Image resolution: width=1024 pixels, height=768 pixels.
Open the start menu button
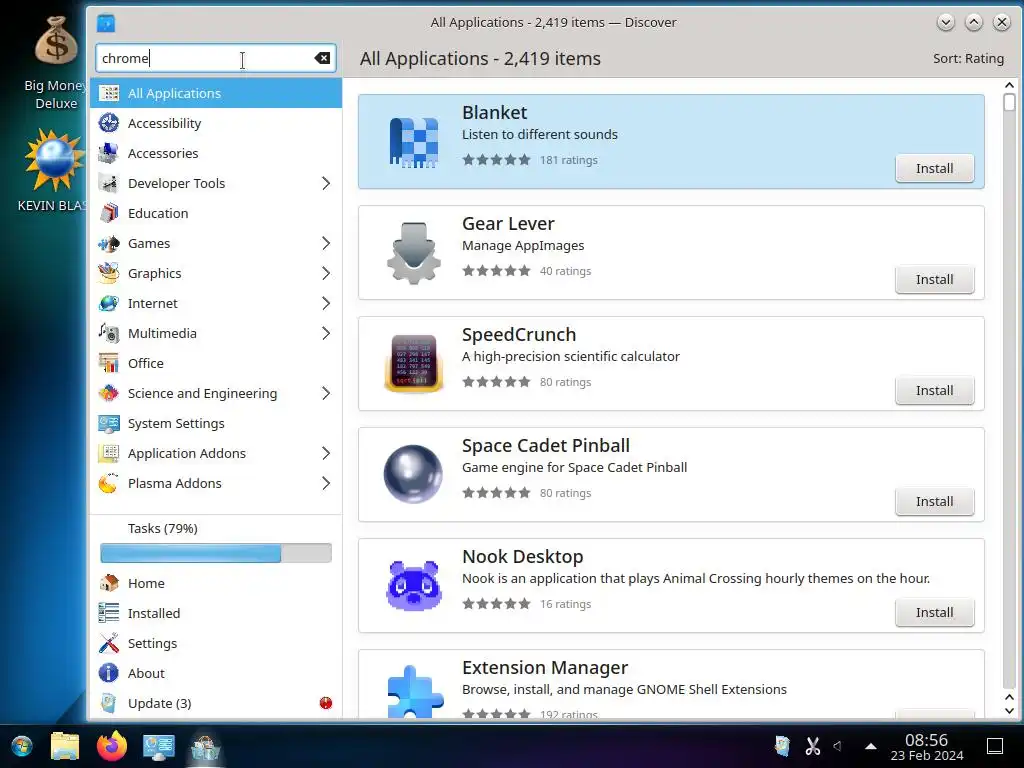22,746
